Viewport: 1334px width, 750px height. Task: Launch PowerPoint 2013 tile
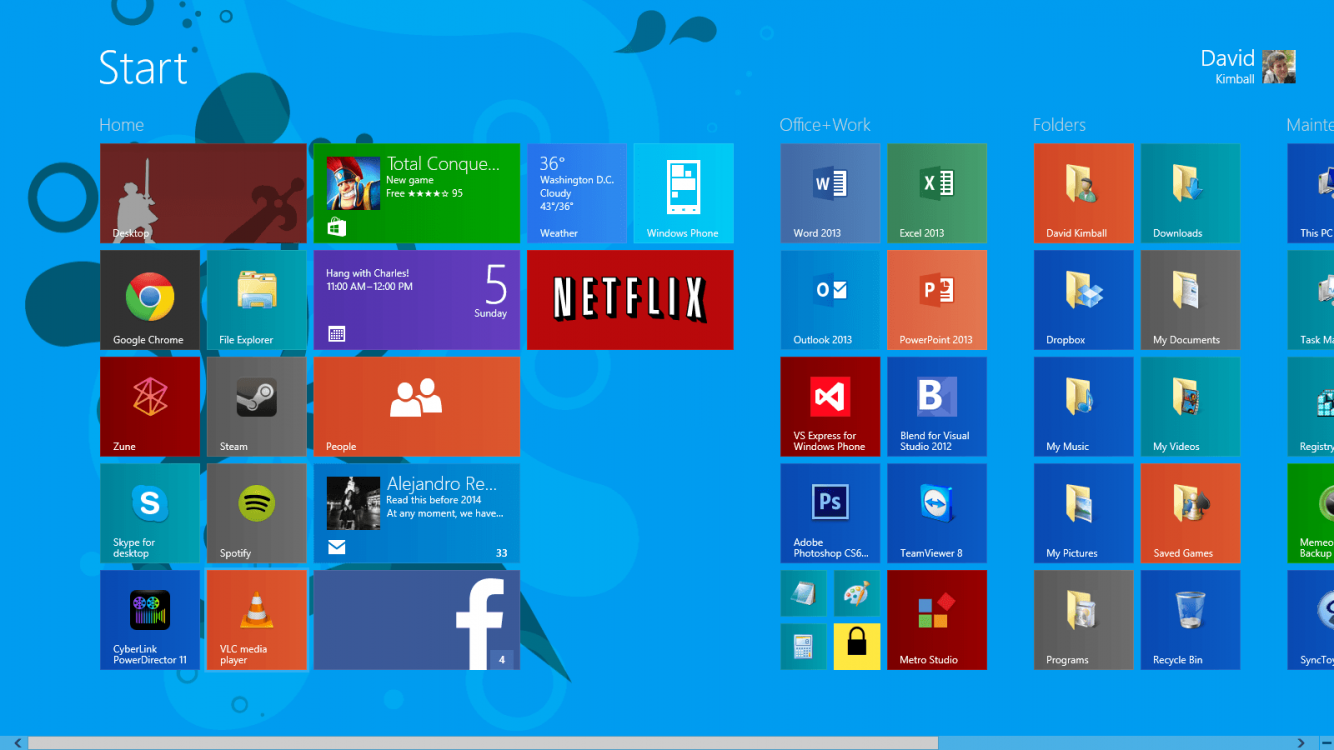click(x=937, y=300)
